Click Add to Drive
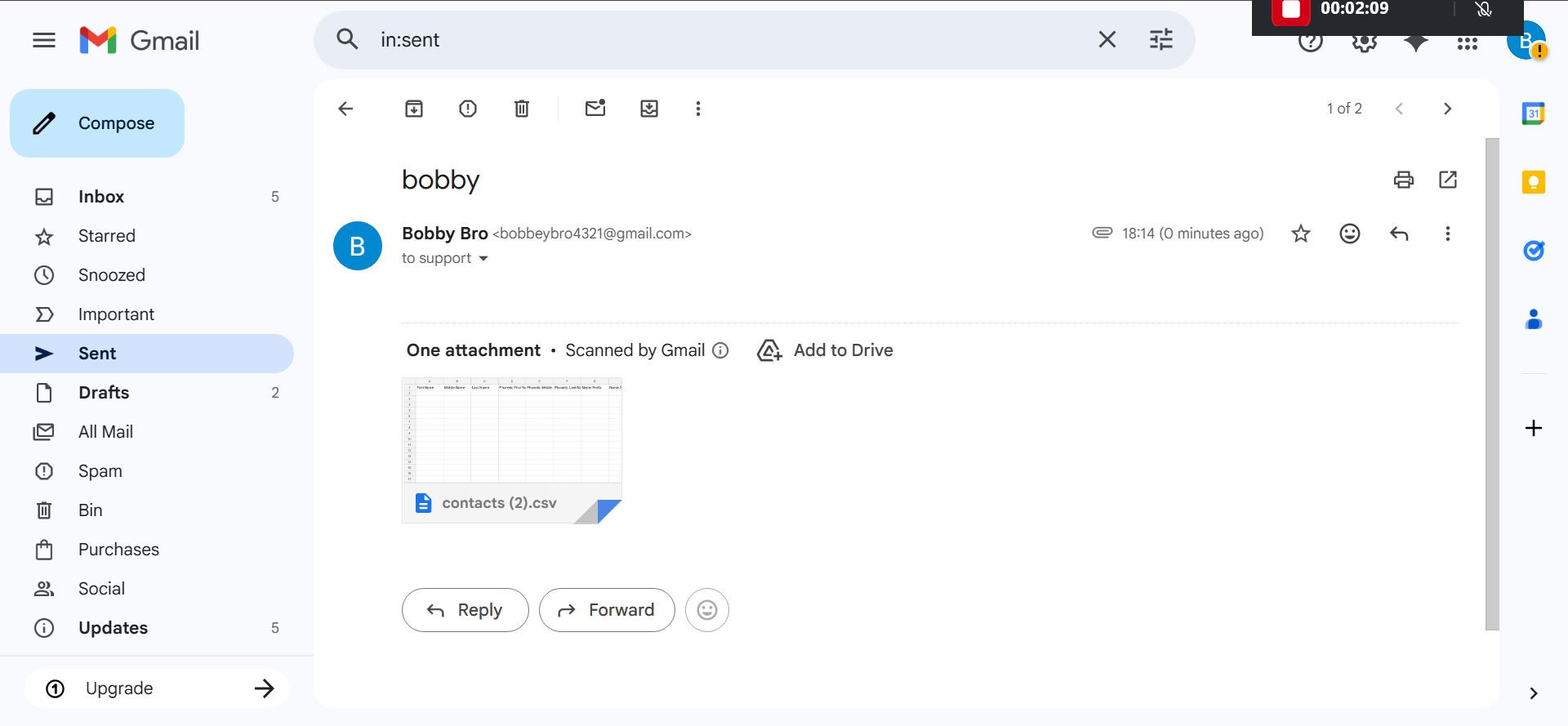The width and height of the screenshot is (1568, 726). coord(825,350)
